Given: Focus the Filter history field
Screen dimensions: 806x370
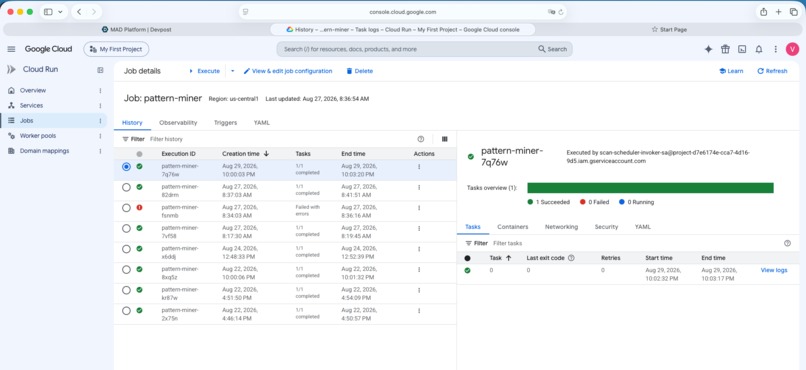Looking at the screenshot, I should [x=280, y=139].
